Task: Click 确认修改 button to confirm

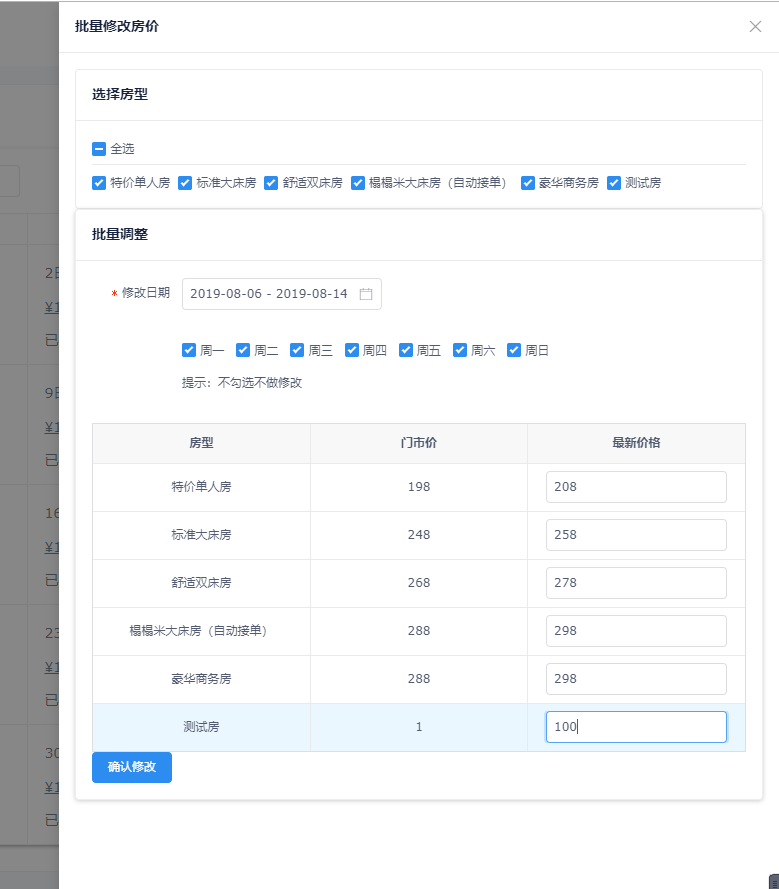Action: (x=132, y=767)
